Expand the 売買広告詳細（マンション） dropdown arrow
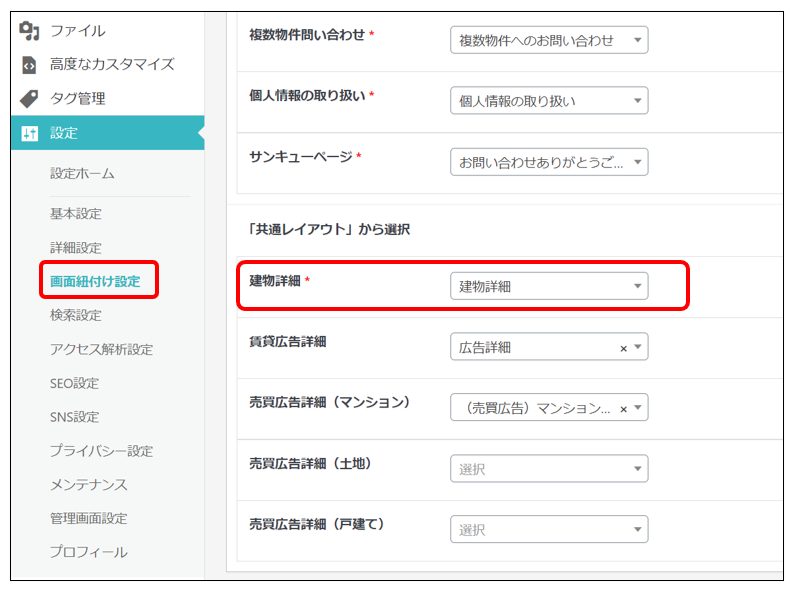The width and height of the screenshot is (793, 591). tap(638, 407)
